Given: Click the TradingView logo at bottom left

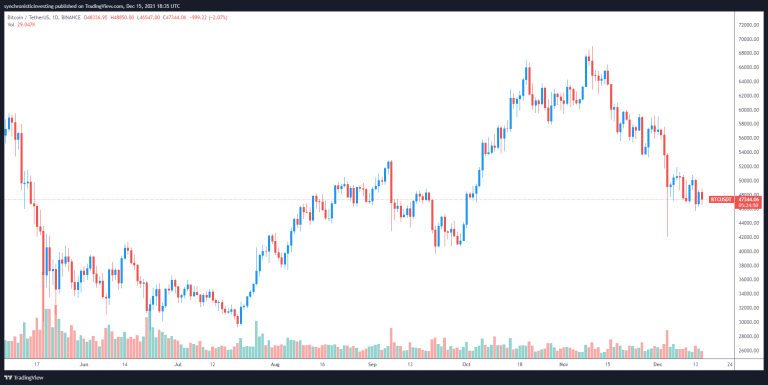Looking at the screenshot, I should pos(24,378).
